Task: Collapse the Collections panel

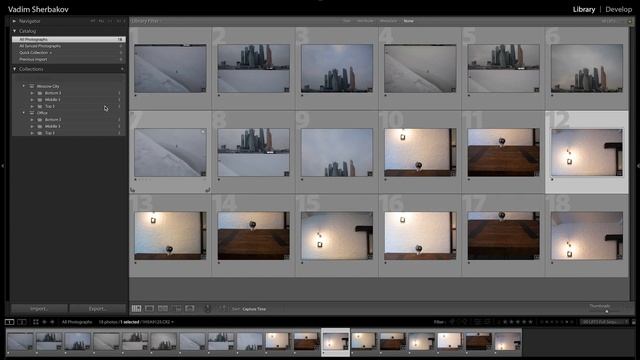Action: 14,69
